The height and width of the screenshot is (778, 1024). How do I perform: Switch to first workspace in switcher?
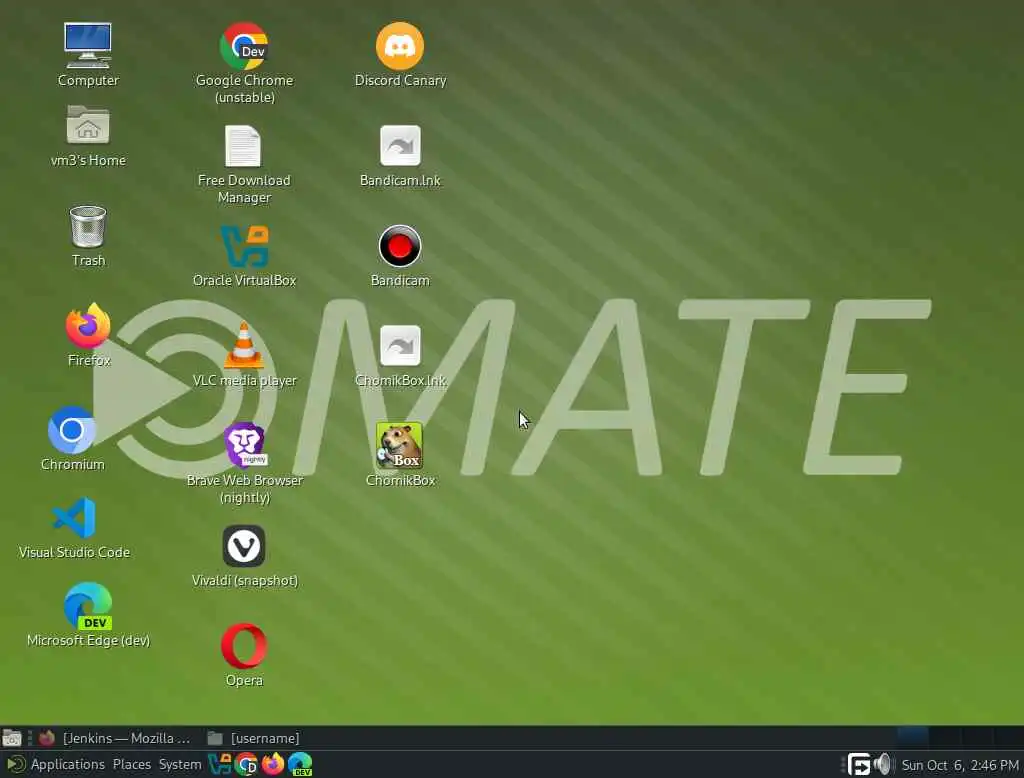tap(912, 738)
